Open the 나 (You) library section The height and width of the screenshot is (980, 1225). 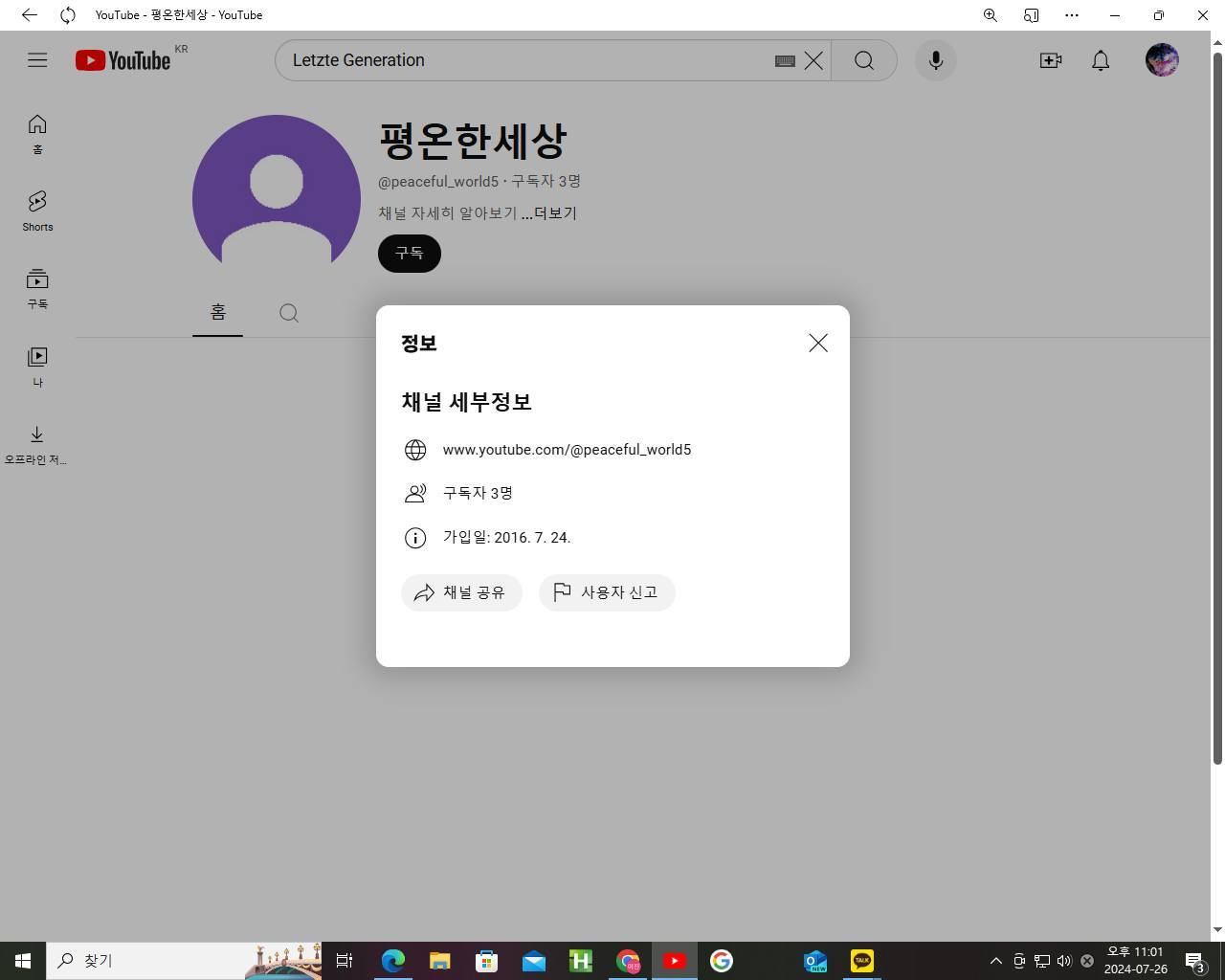37,367
